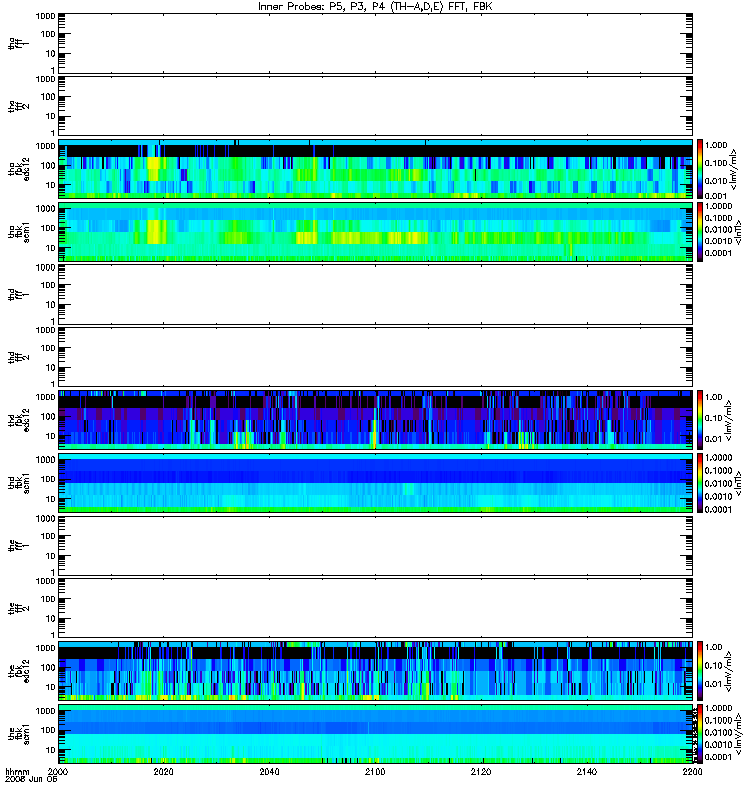This screenshot has height=800, width=750.
Task: Select the "the fff 2" panel label
Action: [18, 608]
